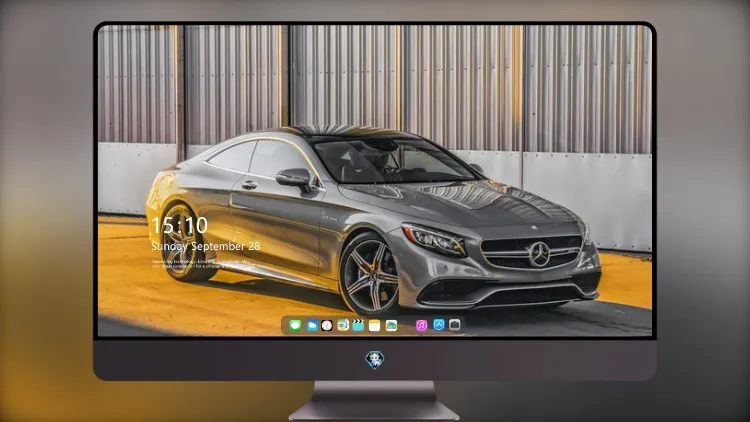Click the 15:10 clock widget

[179, 225]
